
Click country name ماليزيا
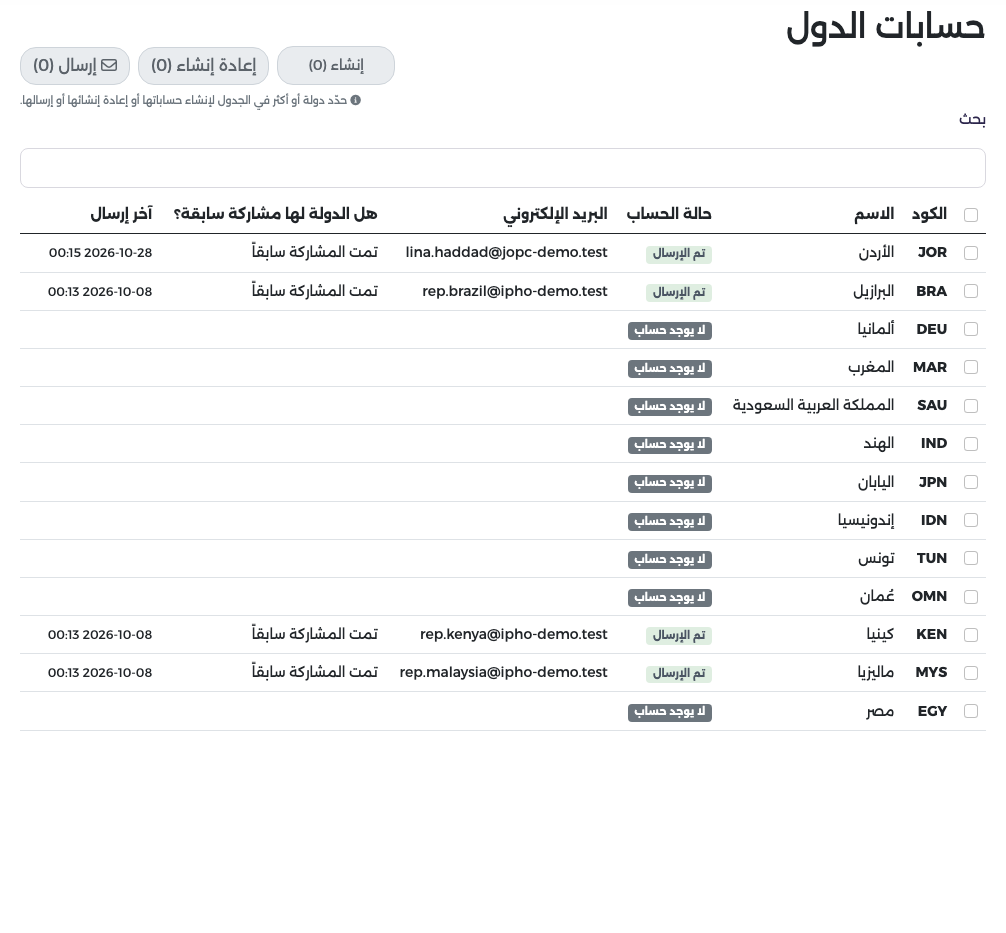(x=876, y=672)
